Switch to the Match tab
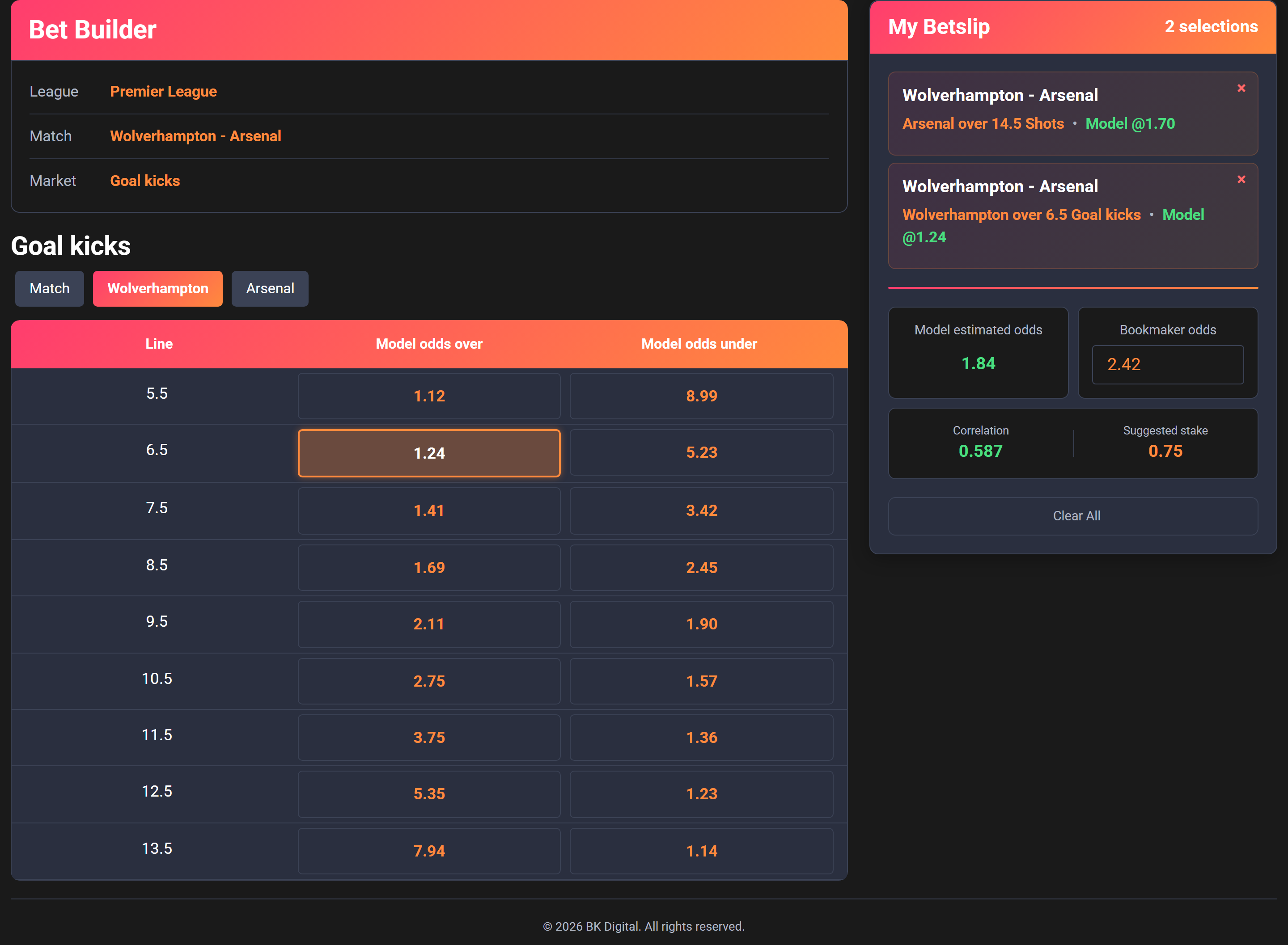The height and width of the screenshot is (945, 1288). (x=50, y=288)
